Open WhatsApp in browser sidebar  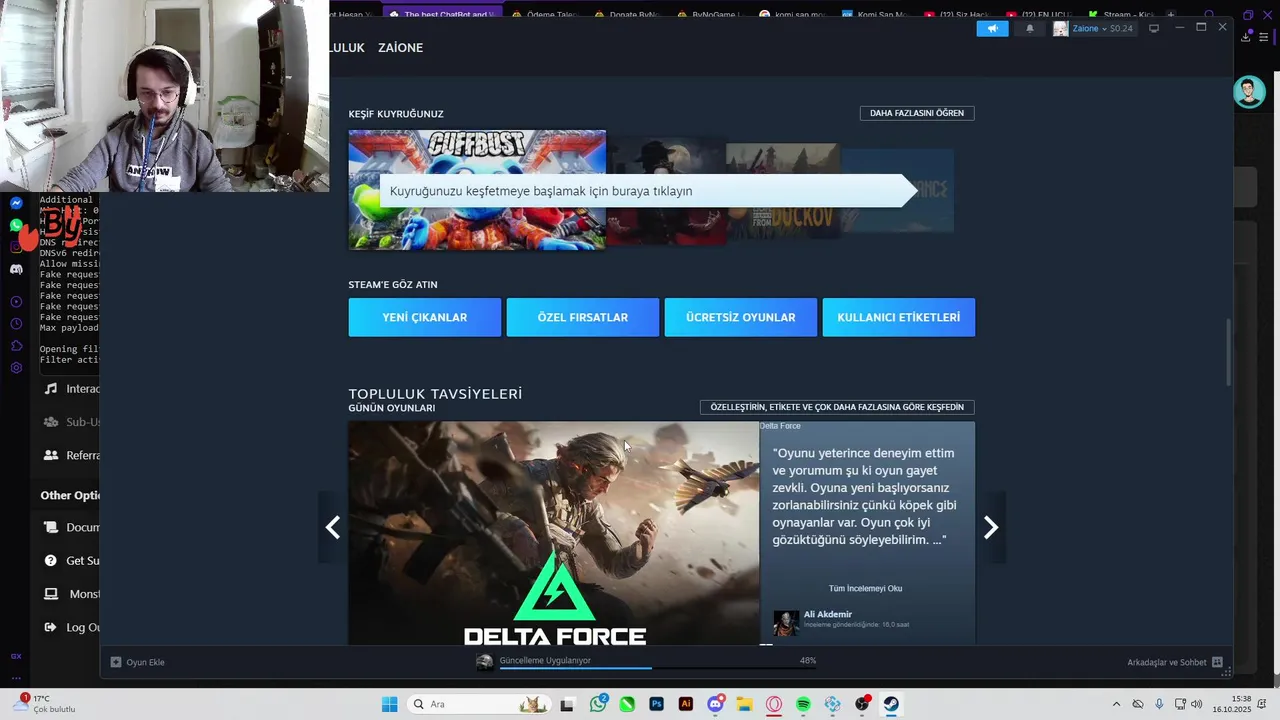16,225
